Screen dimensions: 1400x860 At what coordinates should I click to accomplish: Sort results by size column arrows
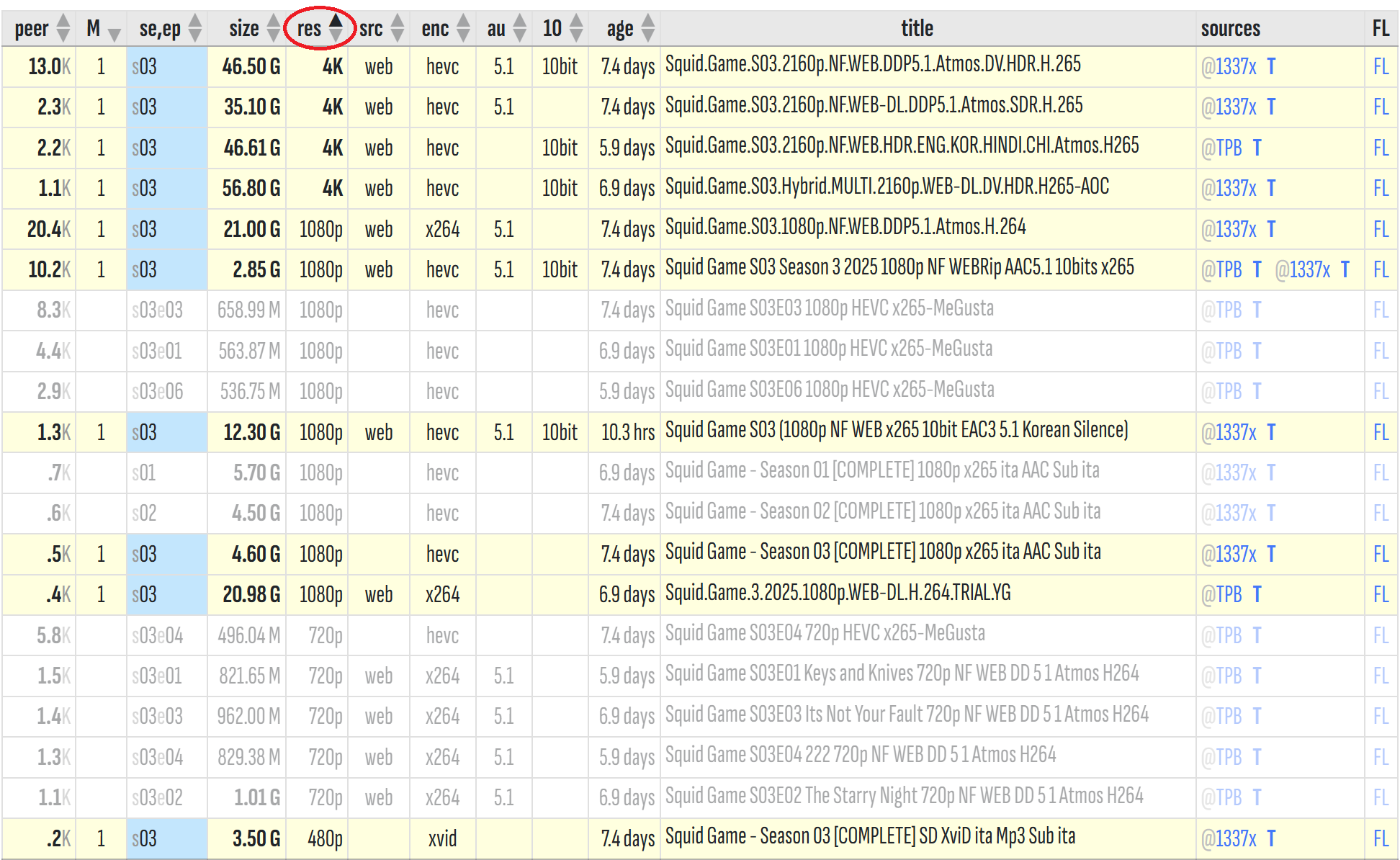[273, 29]
